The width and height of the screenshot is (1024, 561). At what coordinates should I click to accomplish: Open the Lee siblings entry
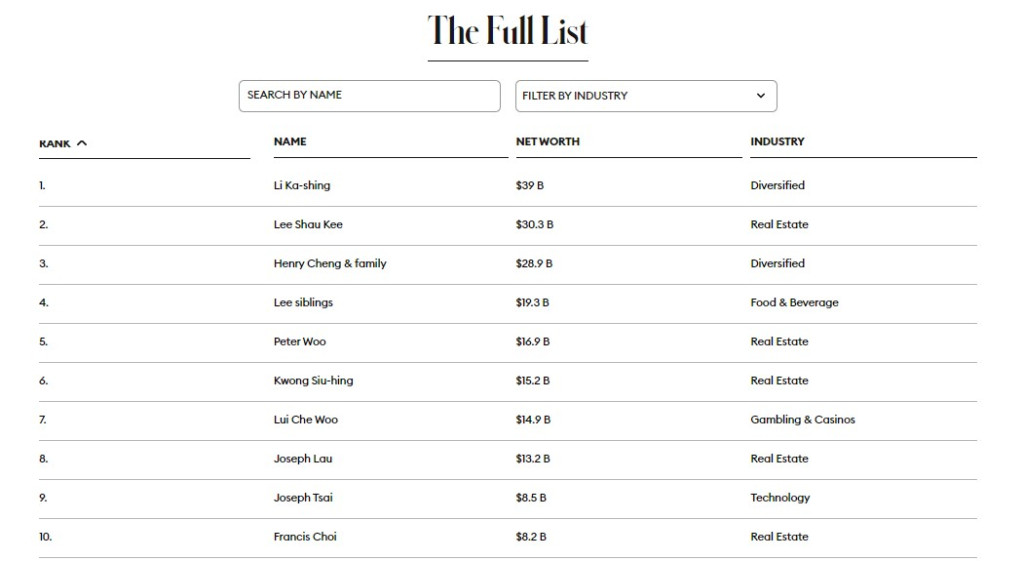[303, 303]
